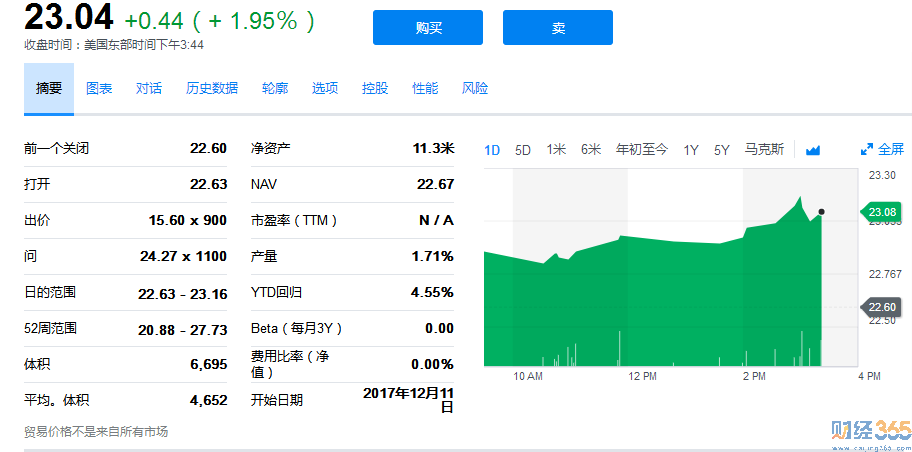Click the area chart type icon

[813, 151]
